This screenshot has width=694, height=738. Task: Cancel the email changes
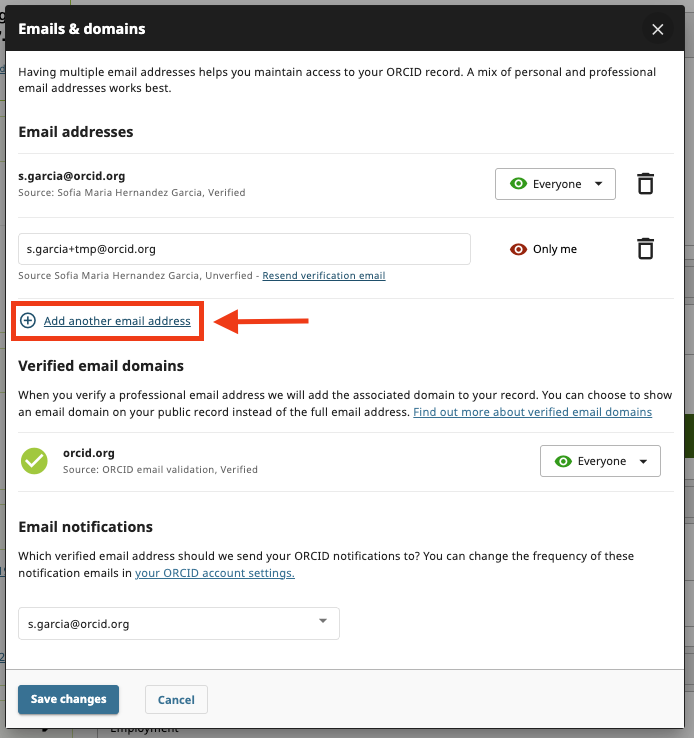tap(176, 699)
